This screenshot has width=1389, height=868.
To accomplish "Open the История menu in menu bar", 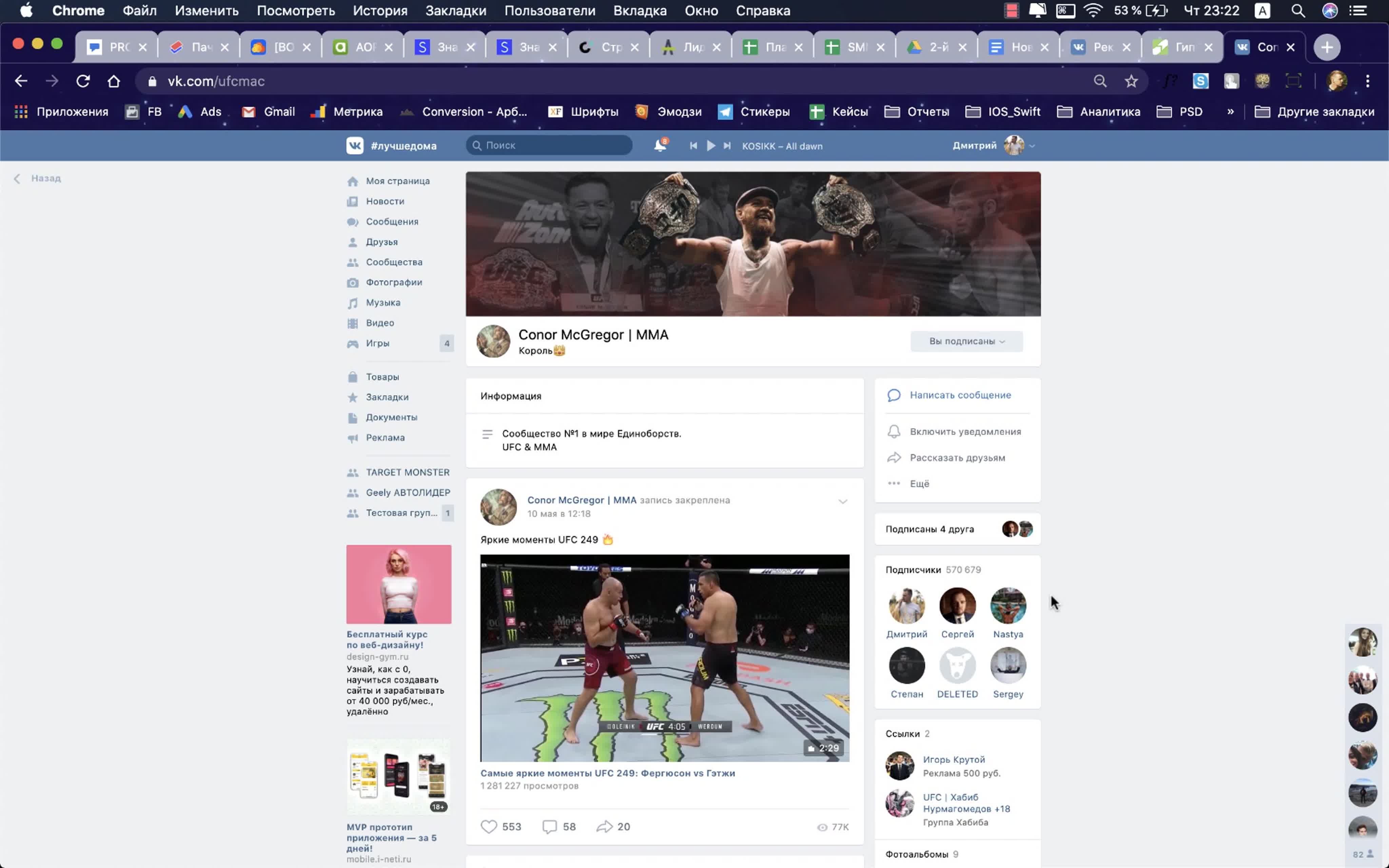I will 380,11.
